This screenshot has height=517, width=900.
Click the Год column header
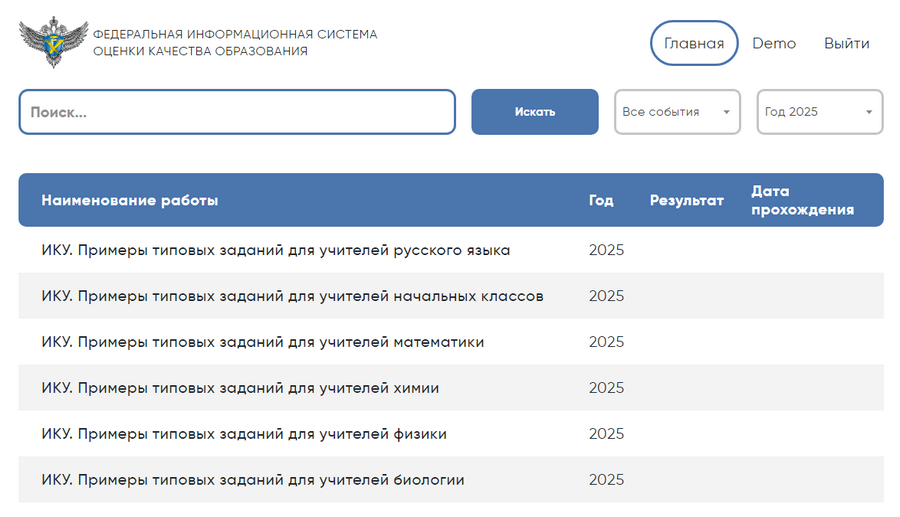pos(601,200)
